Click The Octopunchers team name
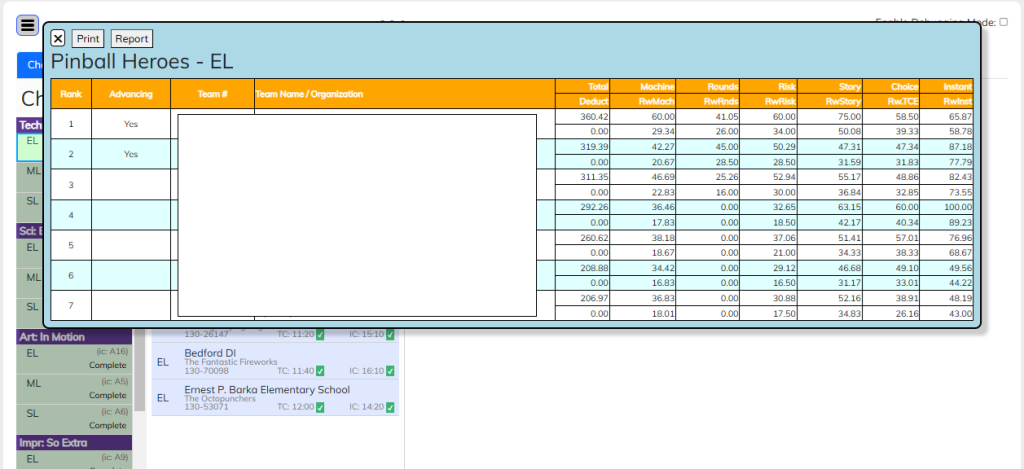This screenshot has height=469, width=1024. 219,398
